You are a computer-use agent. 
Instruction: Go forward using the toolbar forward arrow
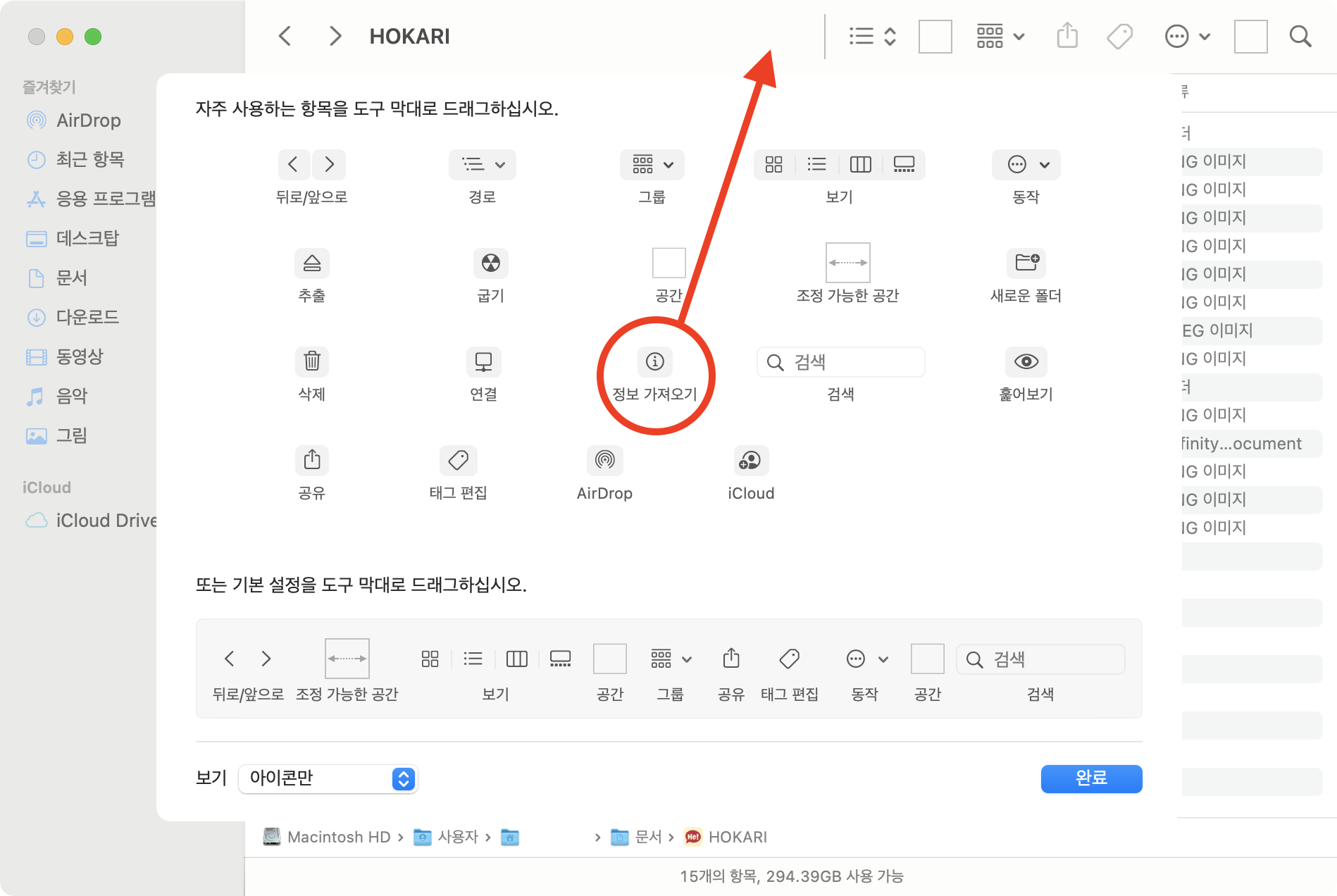tap(335, 36)
